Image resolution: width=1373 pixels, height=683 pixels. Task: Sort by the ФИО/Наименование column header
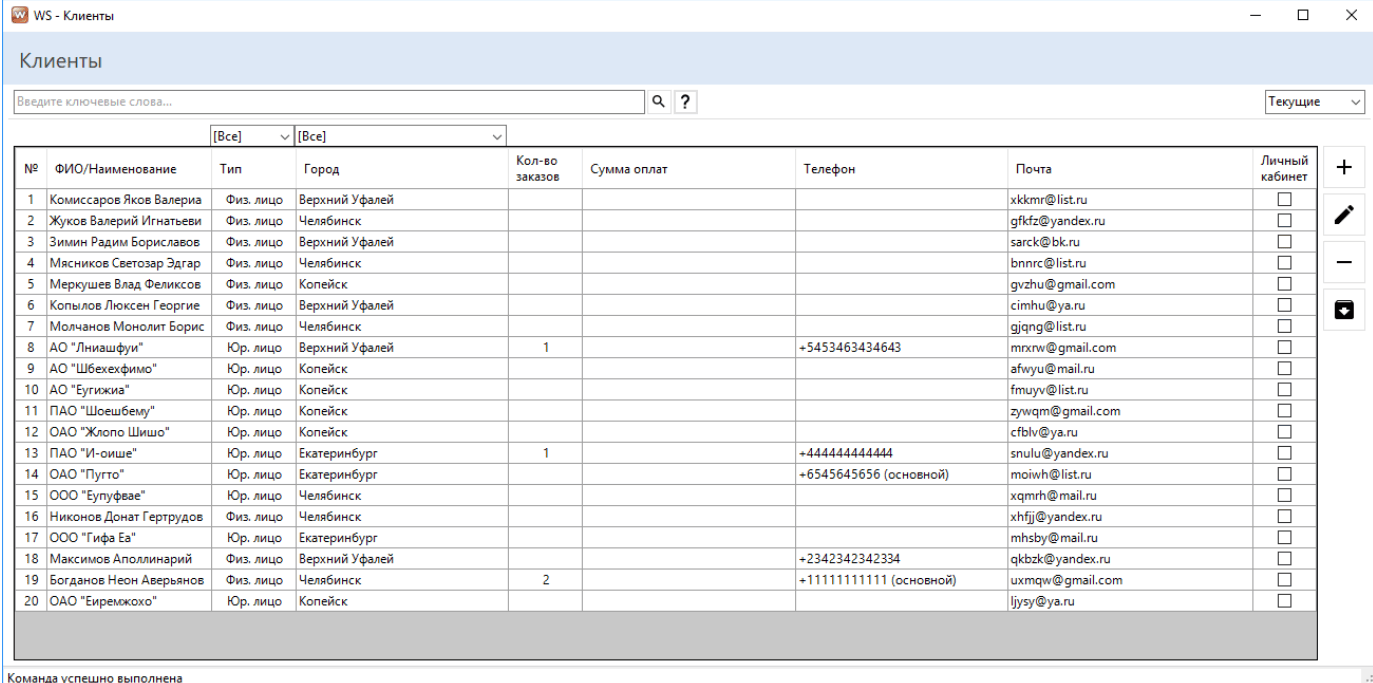tap(115, 169)
